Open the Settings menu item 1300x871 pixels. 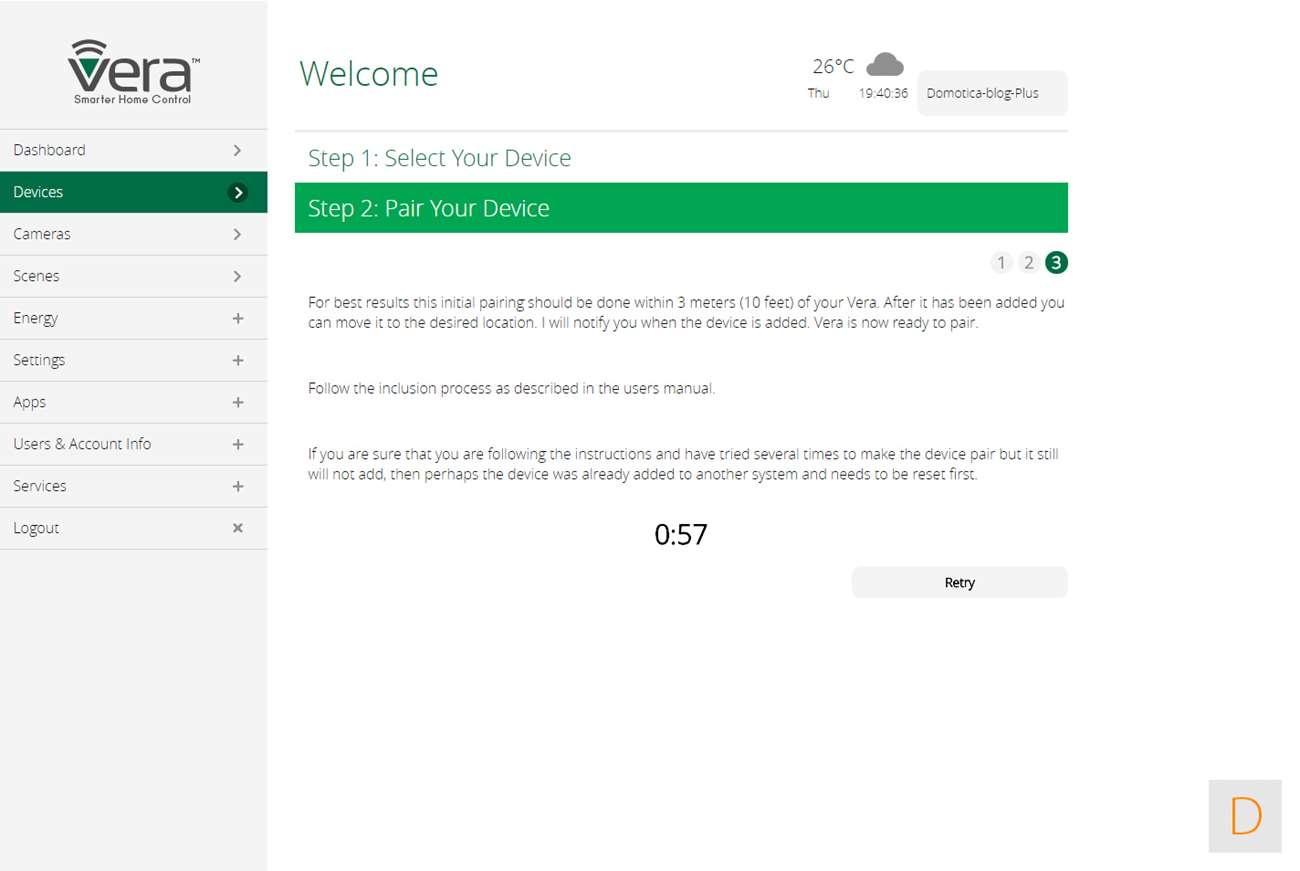134,360
